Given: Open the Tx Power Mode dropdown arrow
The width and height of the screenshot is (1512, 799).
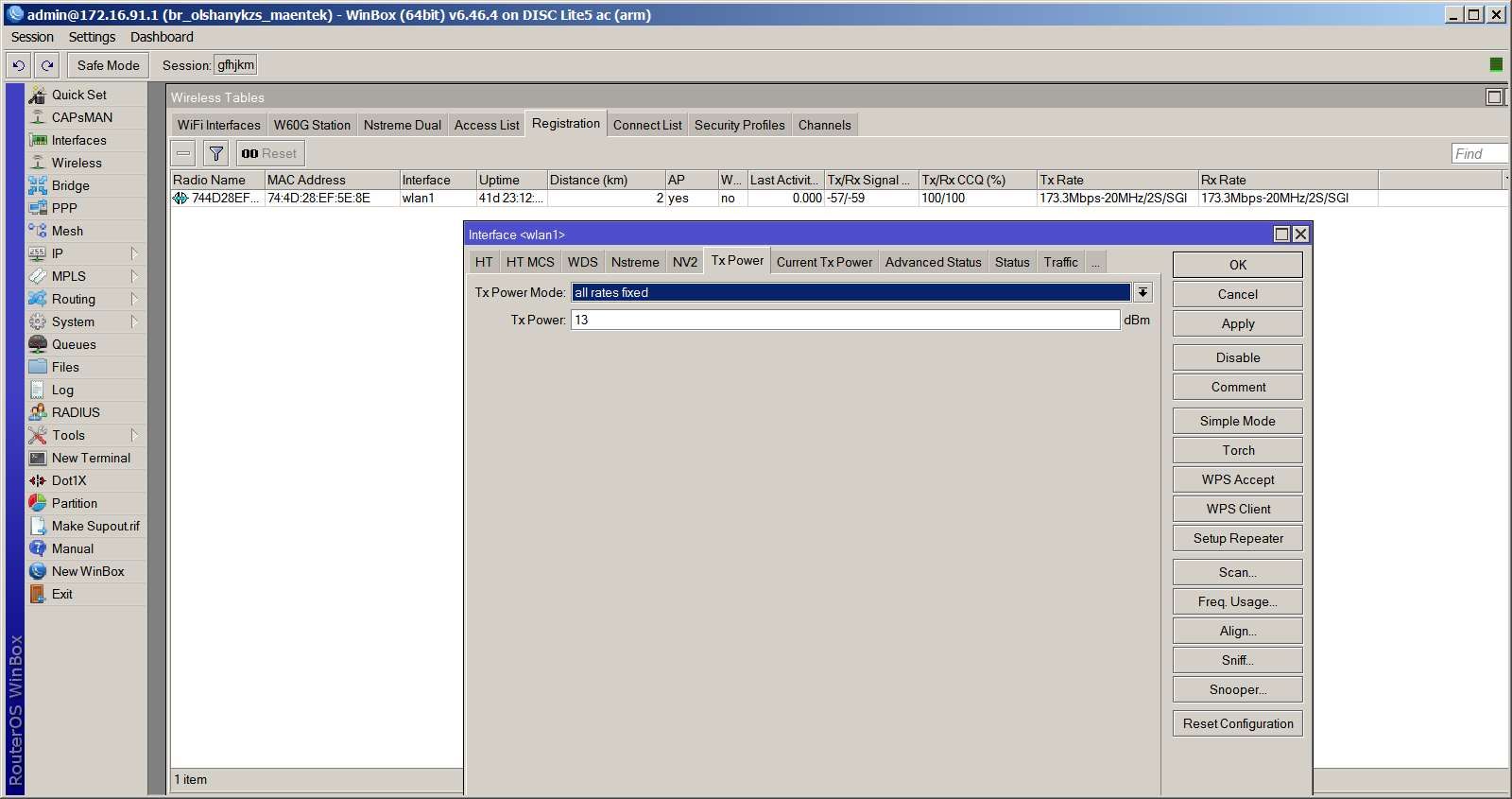Looking at the screenshot, I should click(x=1143, y=292).
